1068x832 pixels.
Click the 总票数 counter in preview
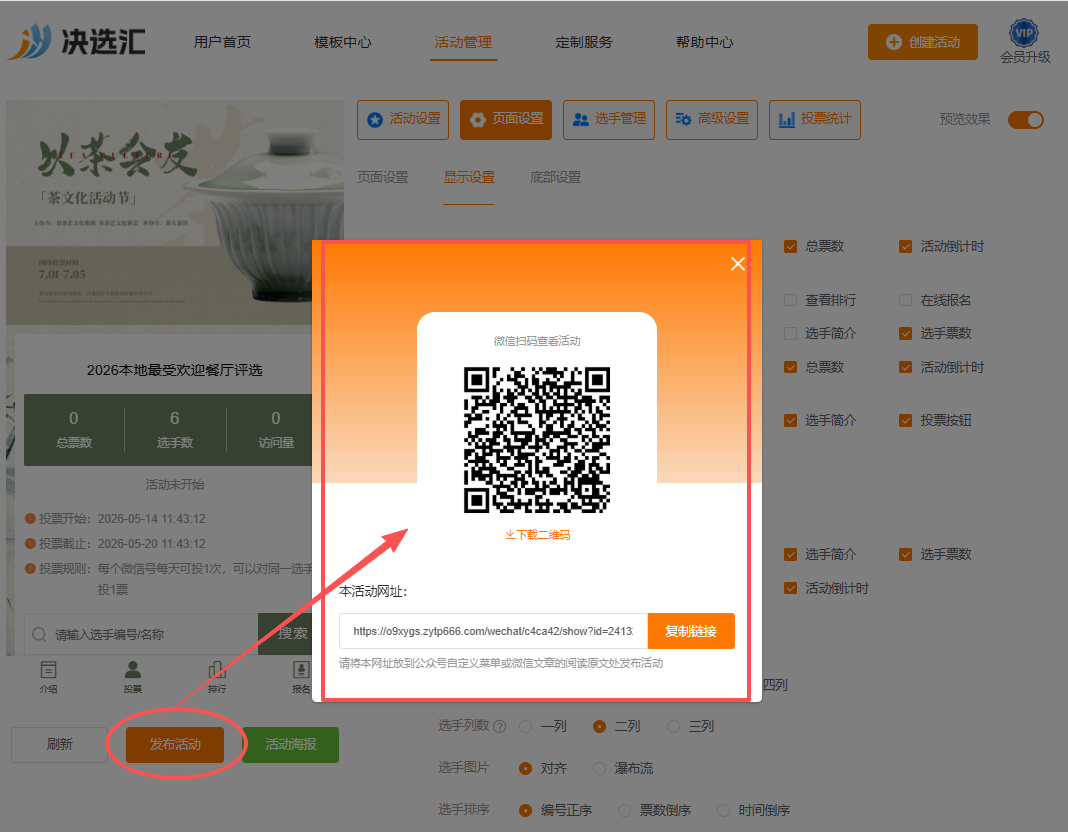click(x=74, y=430)
